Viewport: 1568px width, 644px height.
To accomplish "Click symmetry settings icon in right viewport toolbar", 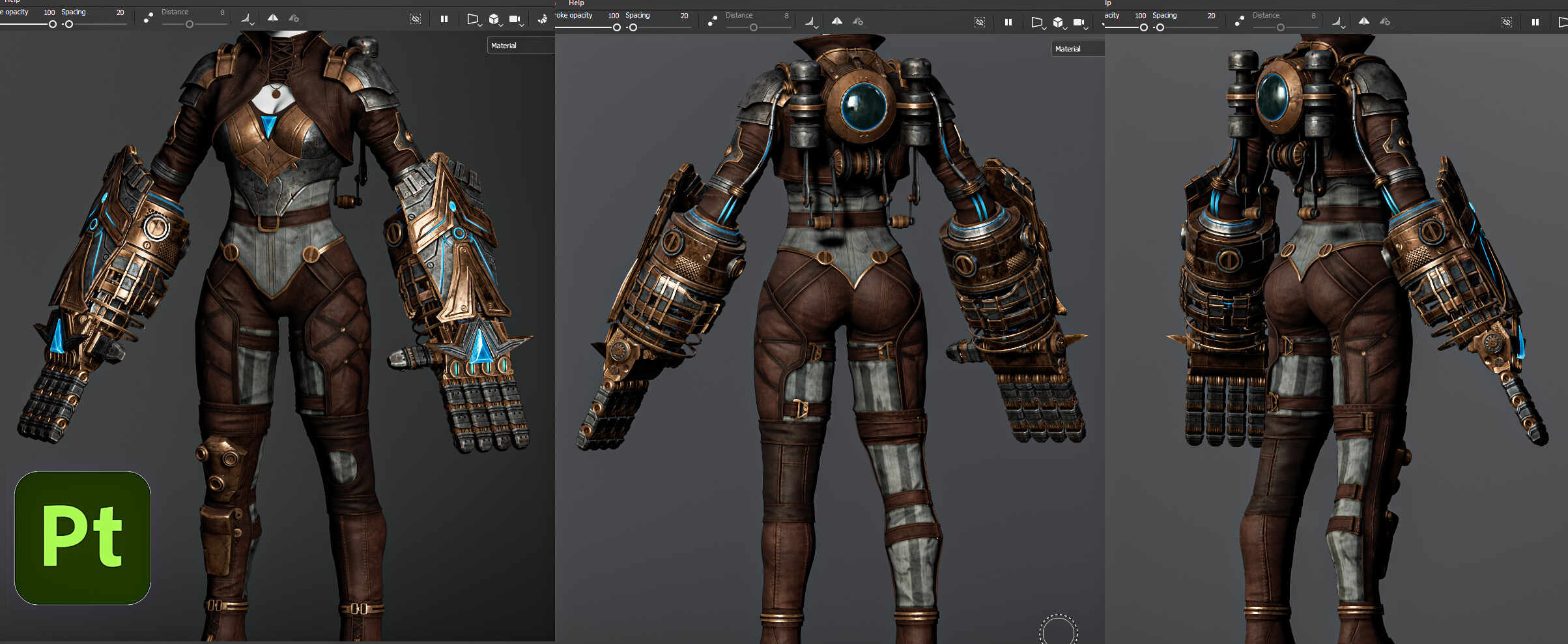I will (x=1385, y=22).
